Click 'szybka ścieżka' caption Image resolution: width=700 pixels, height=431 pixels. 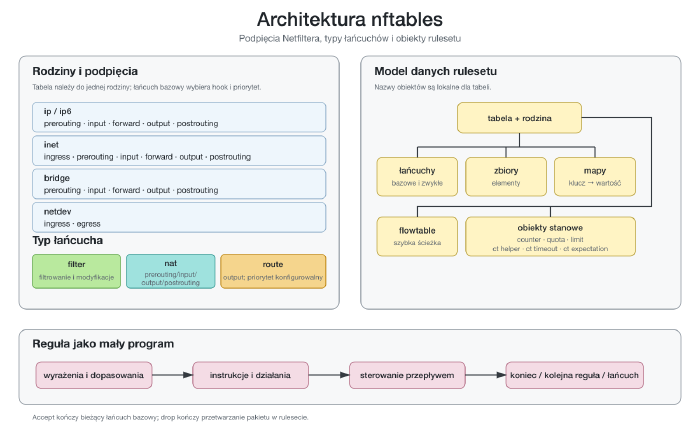point(417,243)
